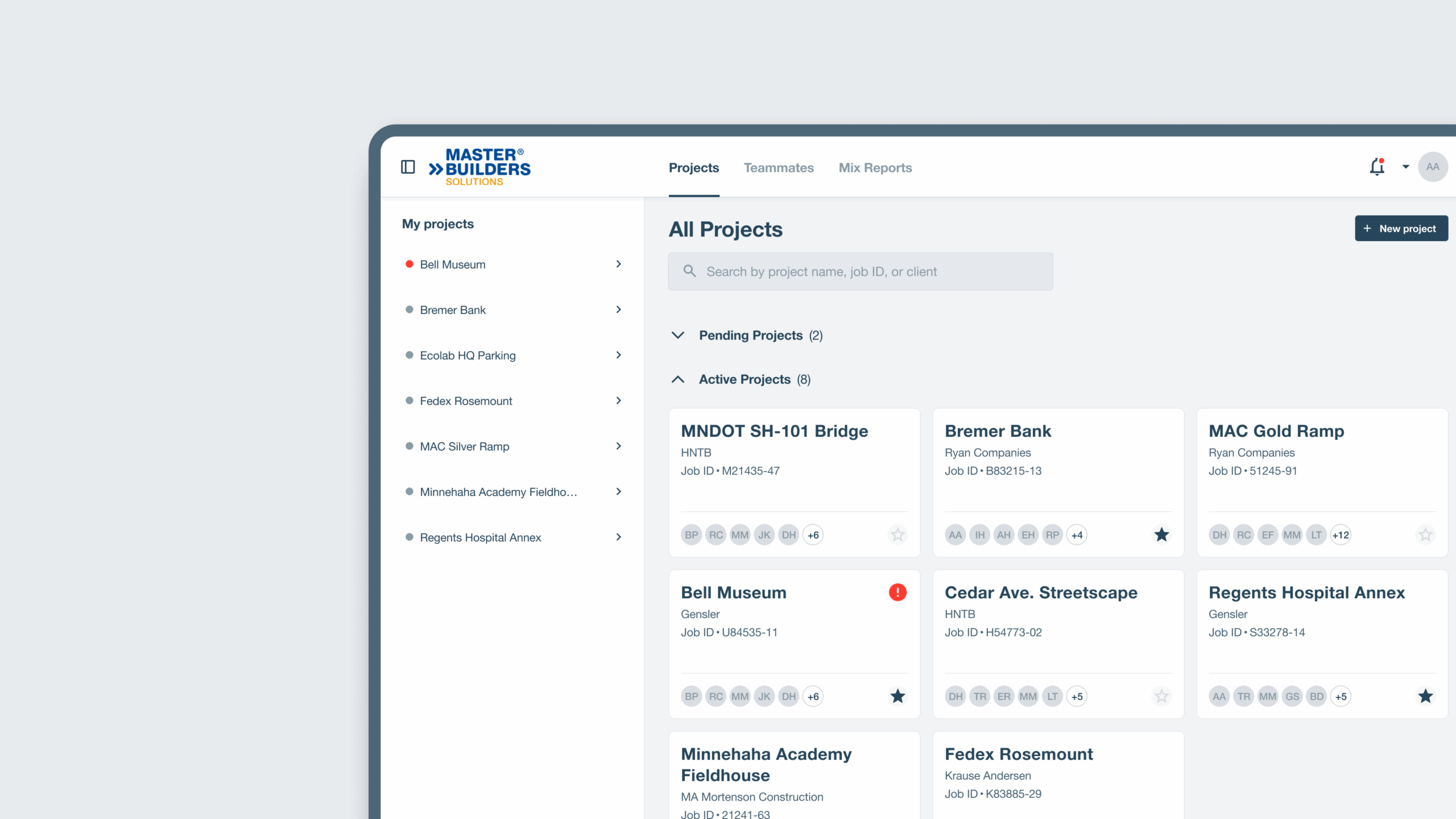Unstar the Regents Hospital Annex project card
1456x819 pixels.
pos(1425,696)
